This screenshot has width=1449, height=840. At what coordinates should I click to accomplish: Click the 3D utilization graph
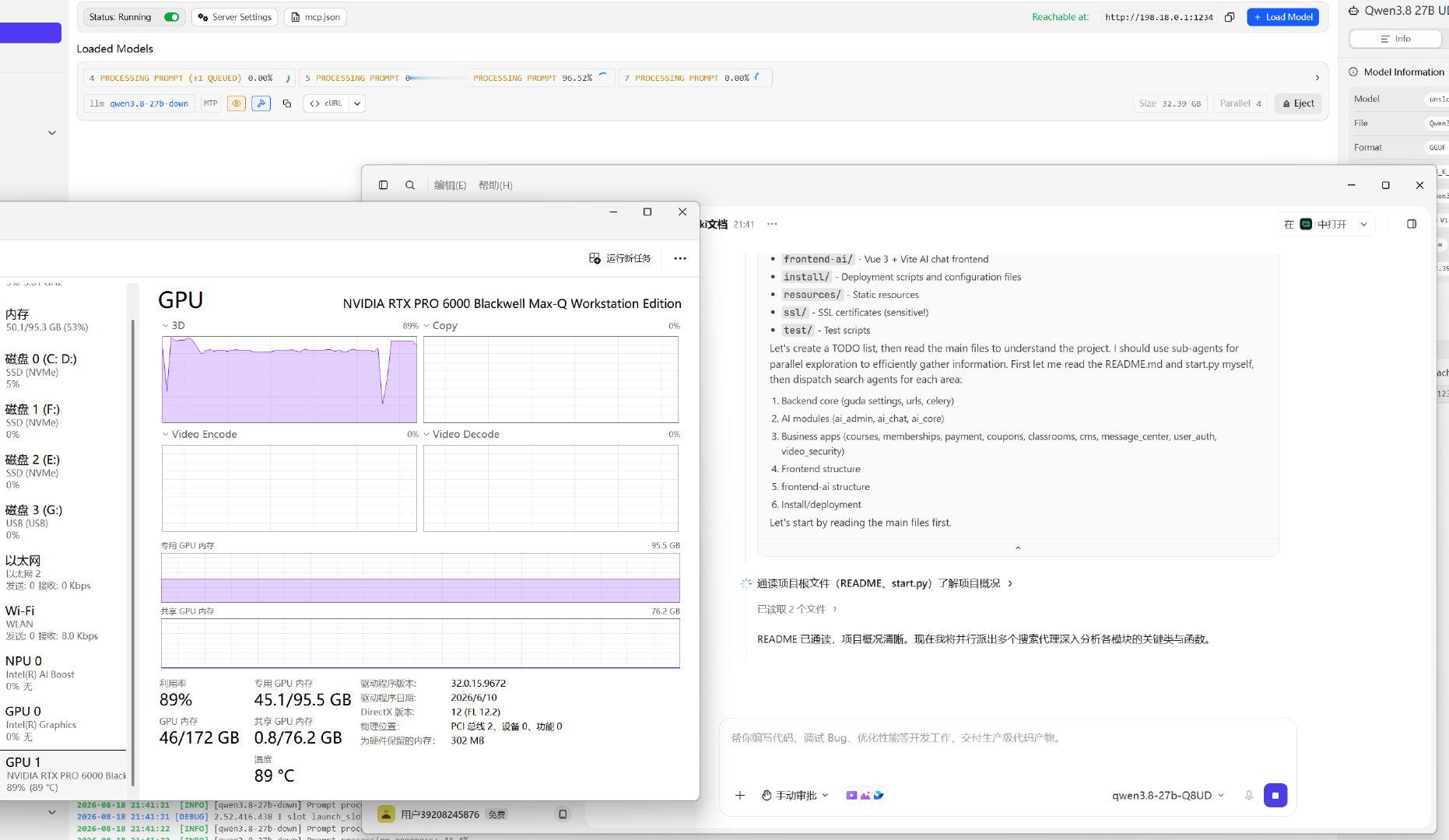pyautogui.click(x=289, y=380)
